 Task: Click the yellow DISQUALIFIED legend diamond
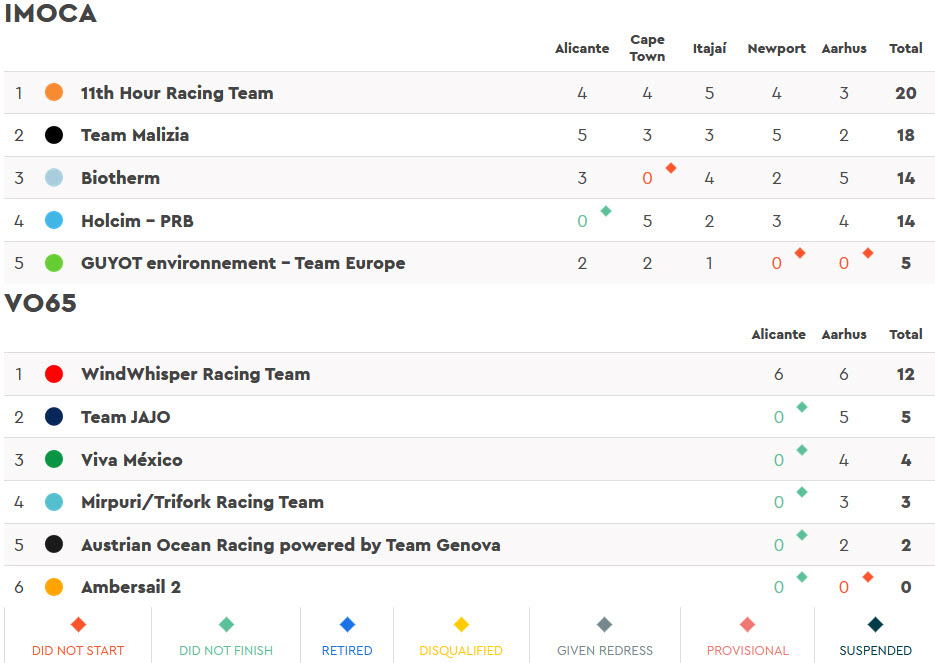pyautogui.click(x=461, y=624)
